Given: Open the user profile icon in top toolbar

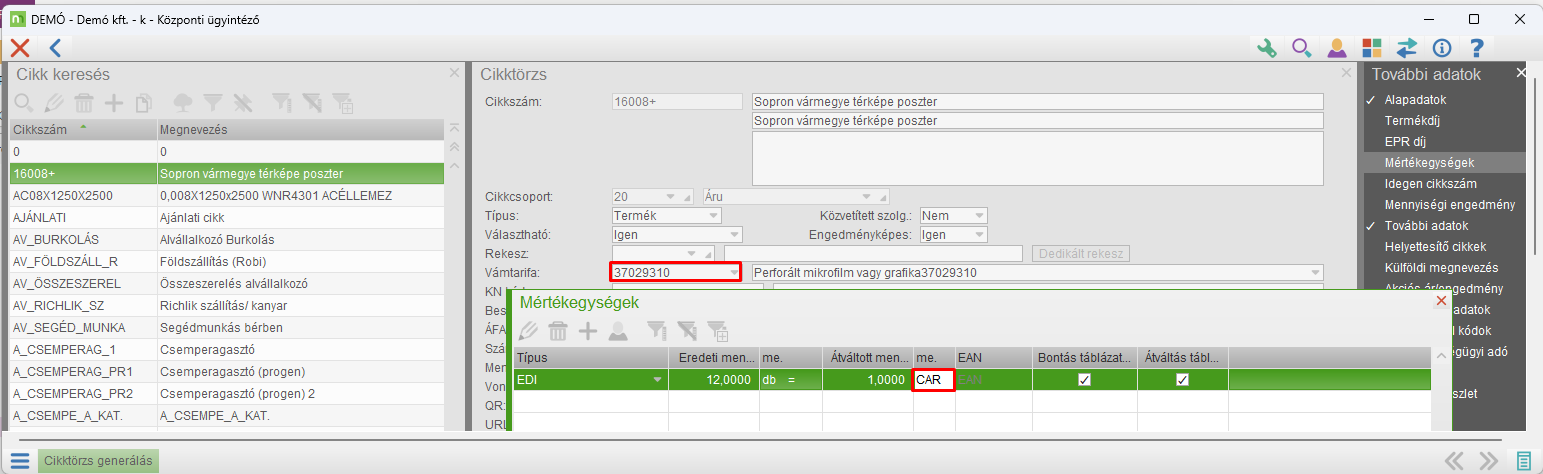Looking at the screenshot, I should coord(1336,47).
